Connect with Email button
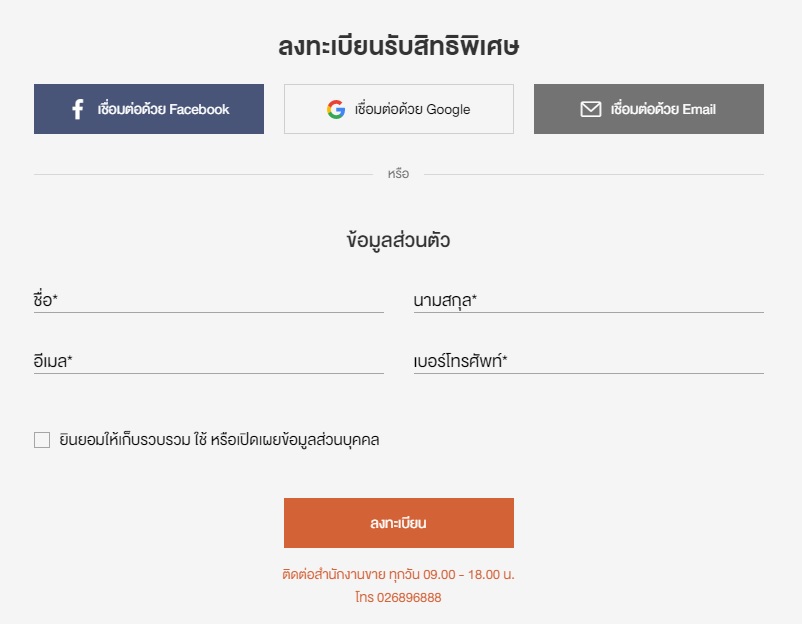The width and height of the screenshot is (802, 624). (649, 109)
